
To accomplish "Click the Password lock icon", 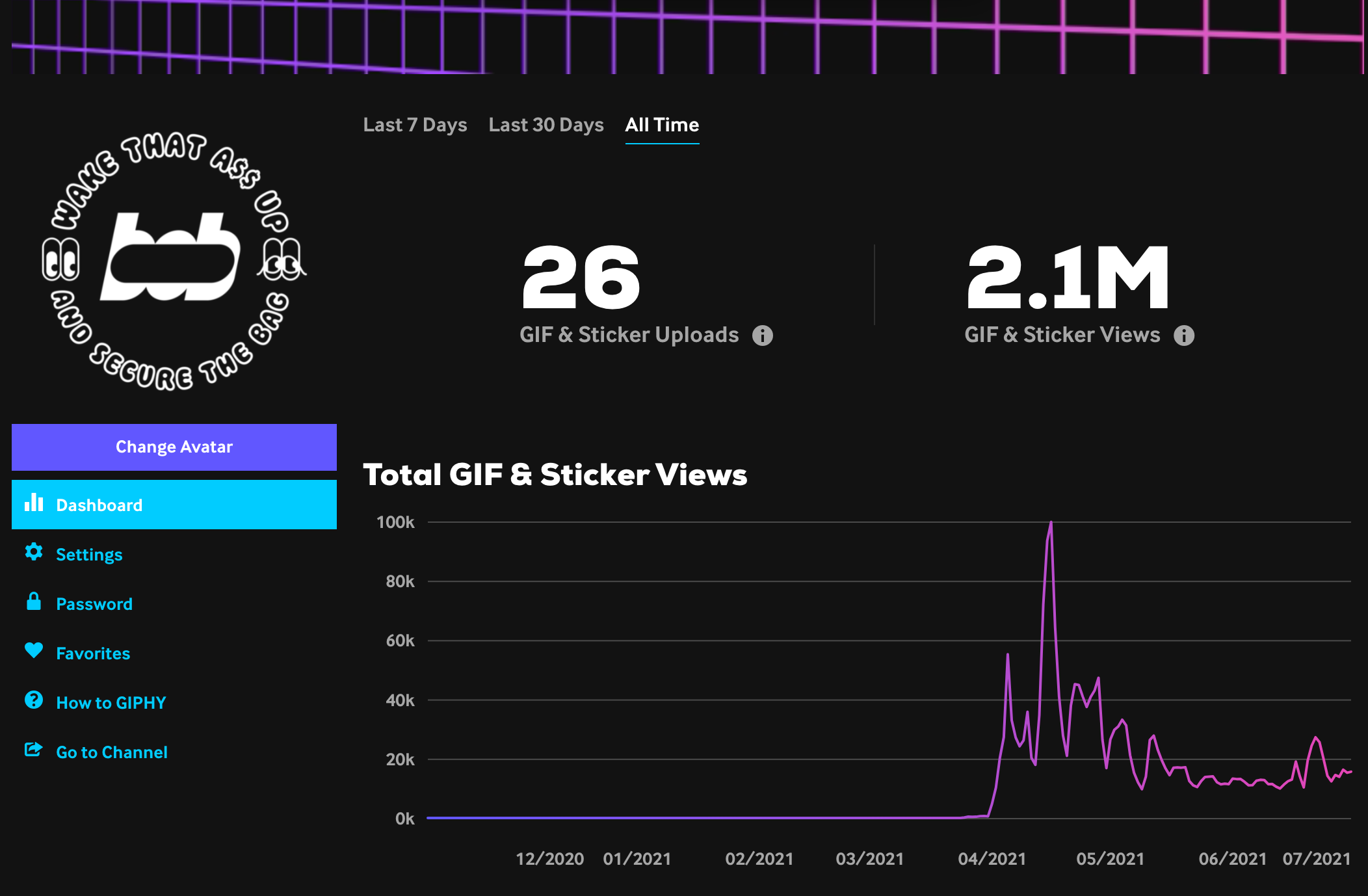I will tap(34, 601).
